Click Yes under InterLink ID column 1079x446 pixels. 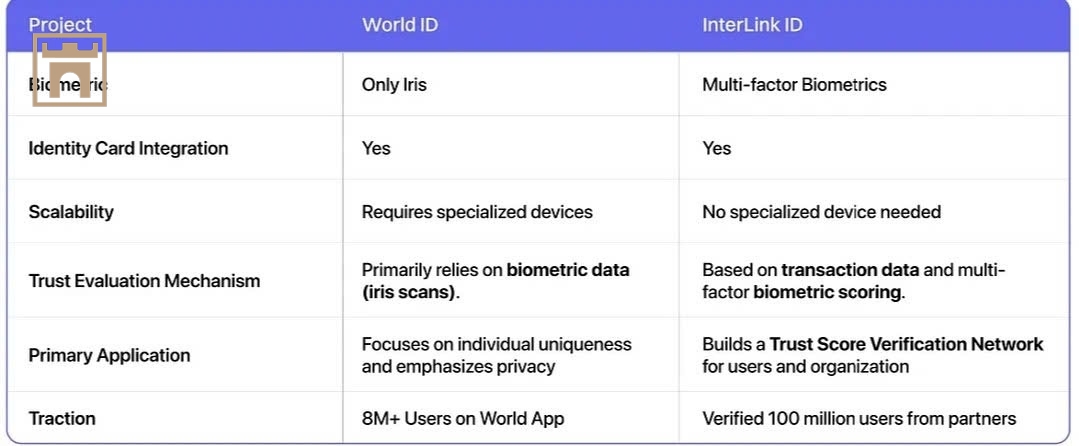click(716, 148)
